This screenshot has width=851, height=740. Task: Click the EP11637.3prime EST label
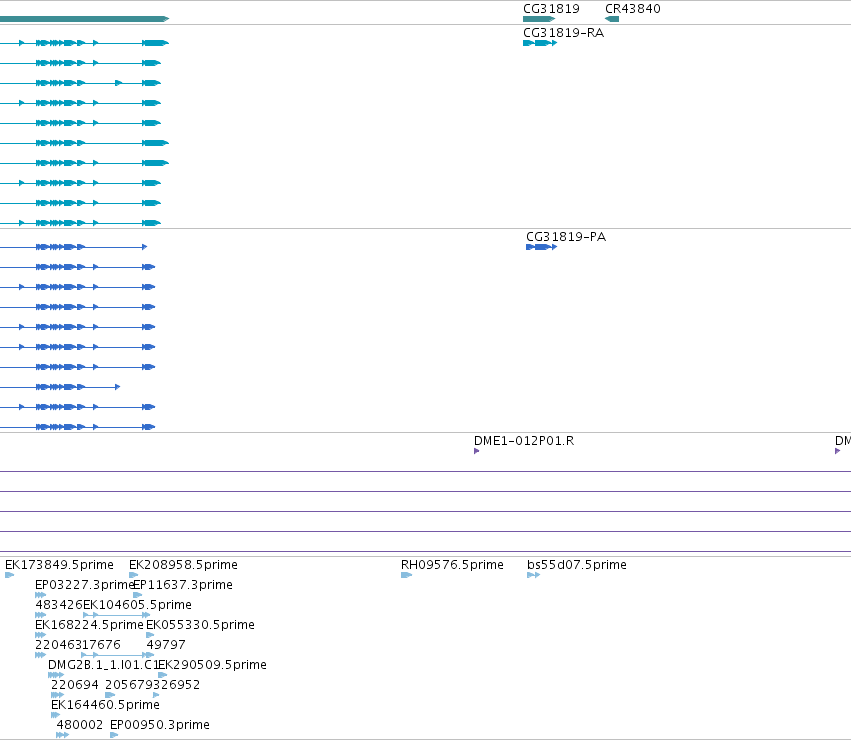pyautogui.click(x=183, y=585)
